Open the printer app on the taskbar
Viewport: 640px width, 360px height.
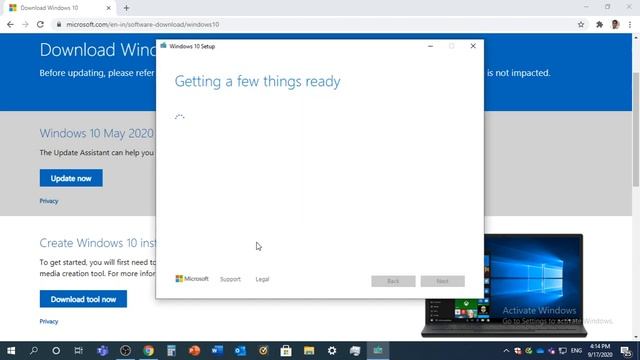pos(355,351)
